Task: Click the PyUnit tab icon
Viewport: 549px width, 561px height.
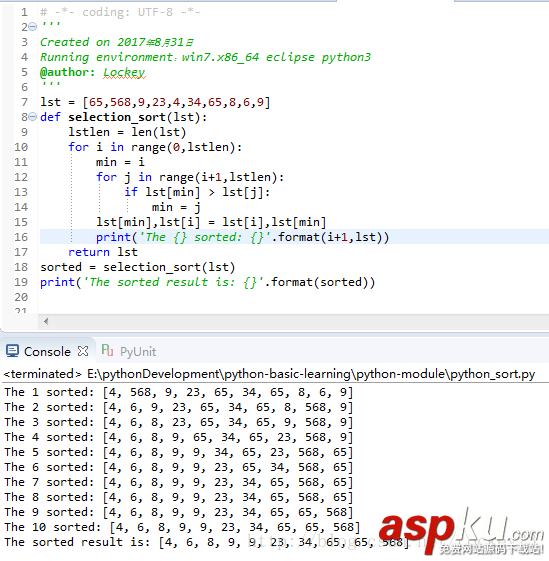Action: point(107,350)
